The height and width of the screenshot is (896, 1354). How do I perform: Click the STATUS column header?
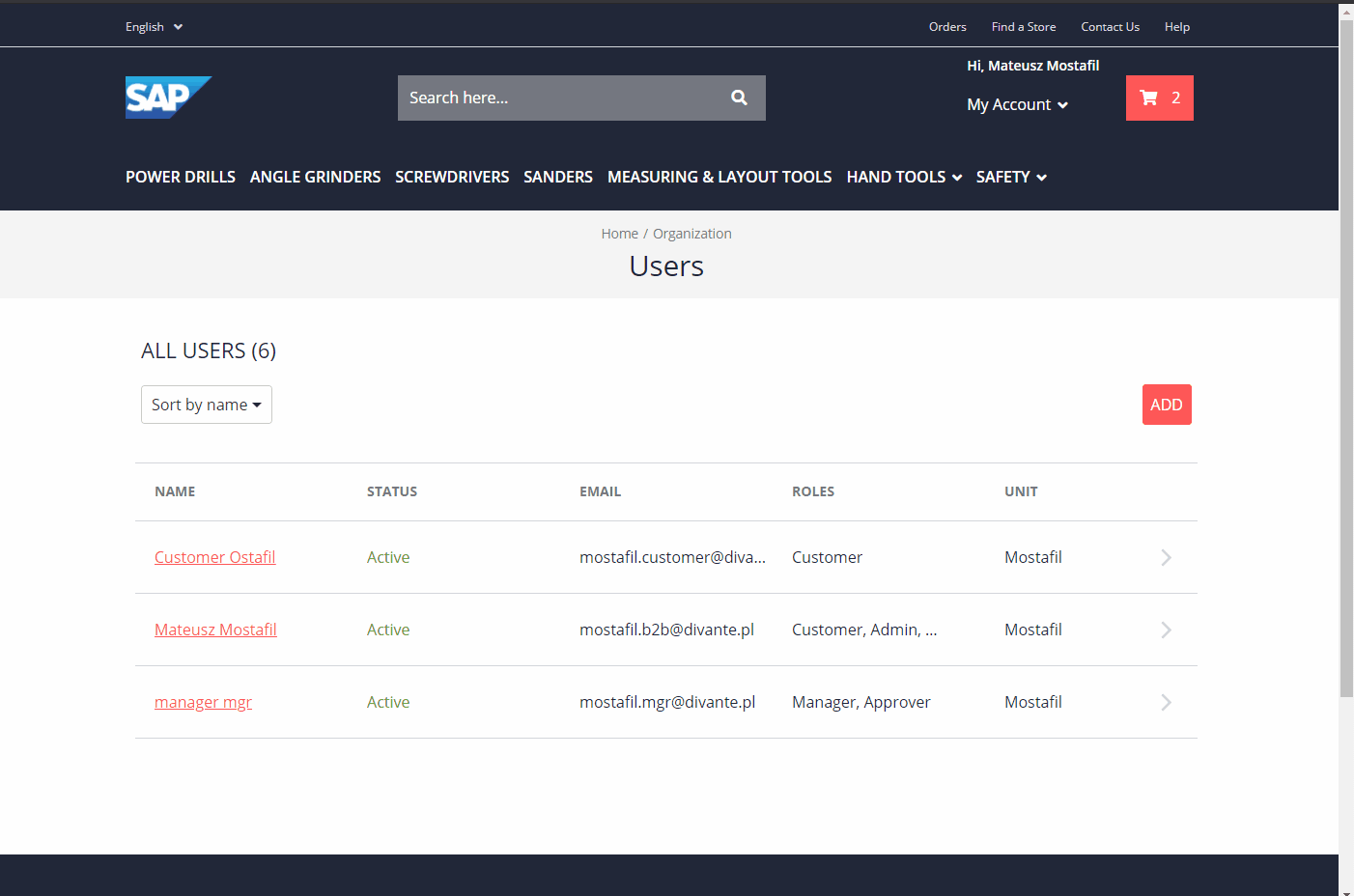tap(392, 491)
